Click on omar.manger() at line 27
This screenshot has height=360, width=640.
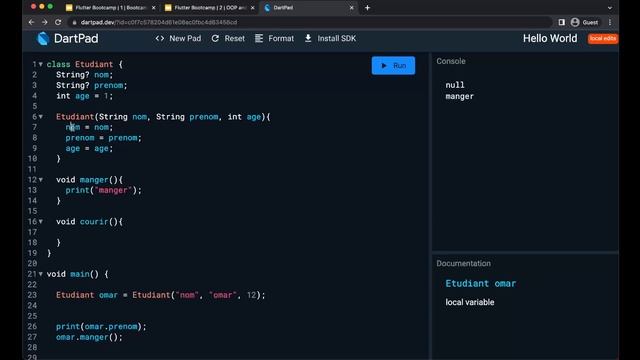[x=89, y=337]
